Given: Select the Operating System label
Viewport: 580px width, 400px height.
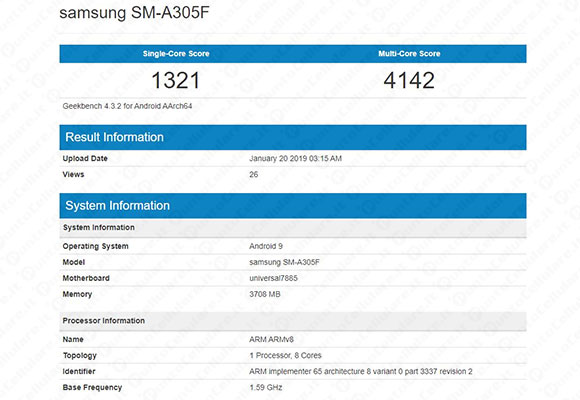Looking at the screenshot, I should (95, 246).
